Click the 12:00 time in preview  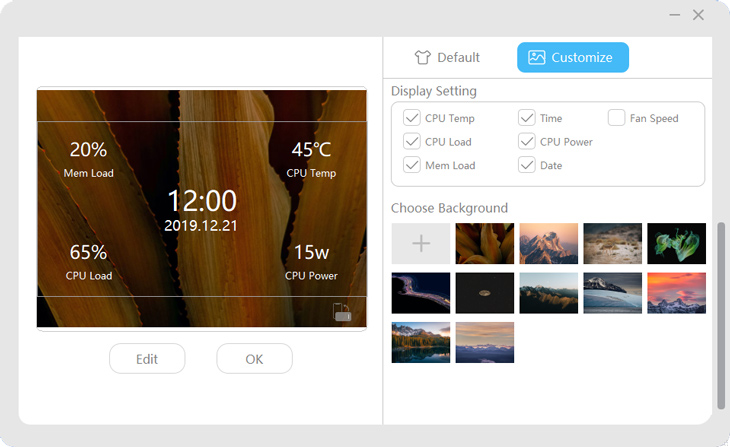tap(202, 201)
